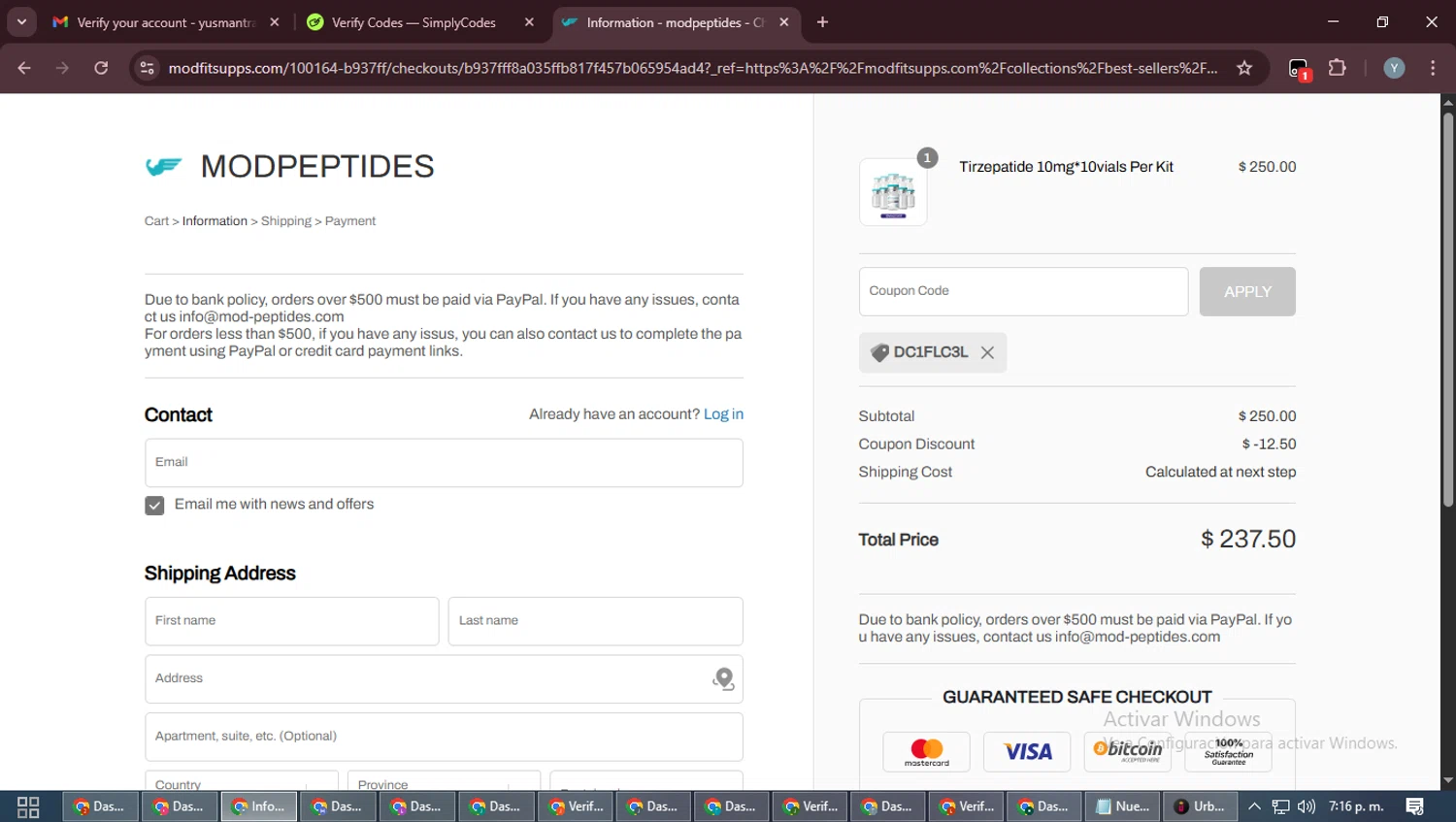The width and height of the screenshot is (1456, 822).
Task: Click the 7:16 p. m. taskbar clock
Action: [1356, 806]
